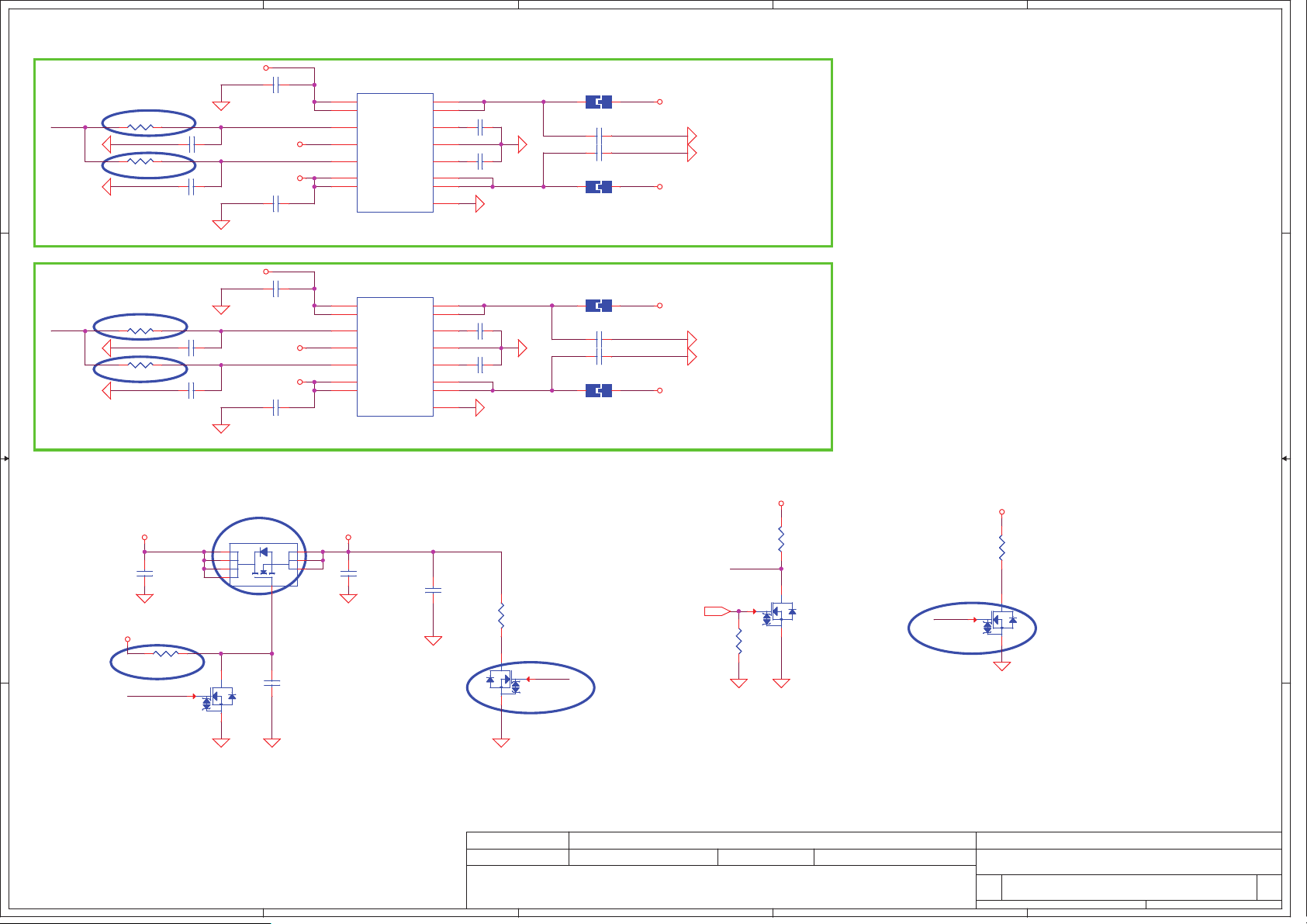
Task: Click the lower solid-blue component in the top green box
Action: click(x=599, y=187)
